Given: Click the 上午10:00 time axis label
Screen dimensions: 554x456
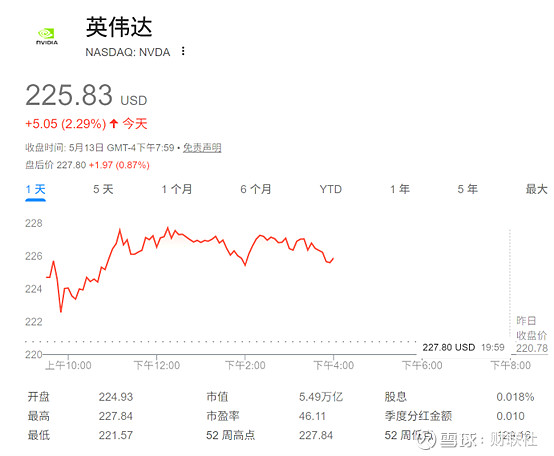Looking at the screenshot, I should (68, 365).
